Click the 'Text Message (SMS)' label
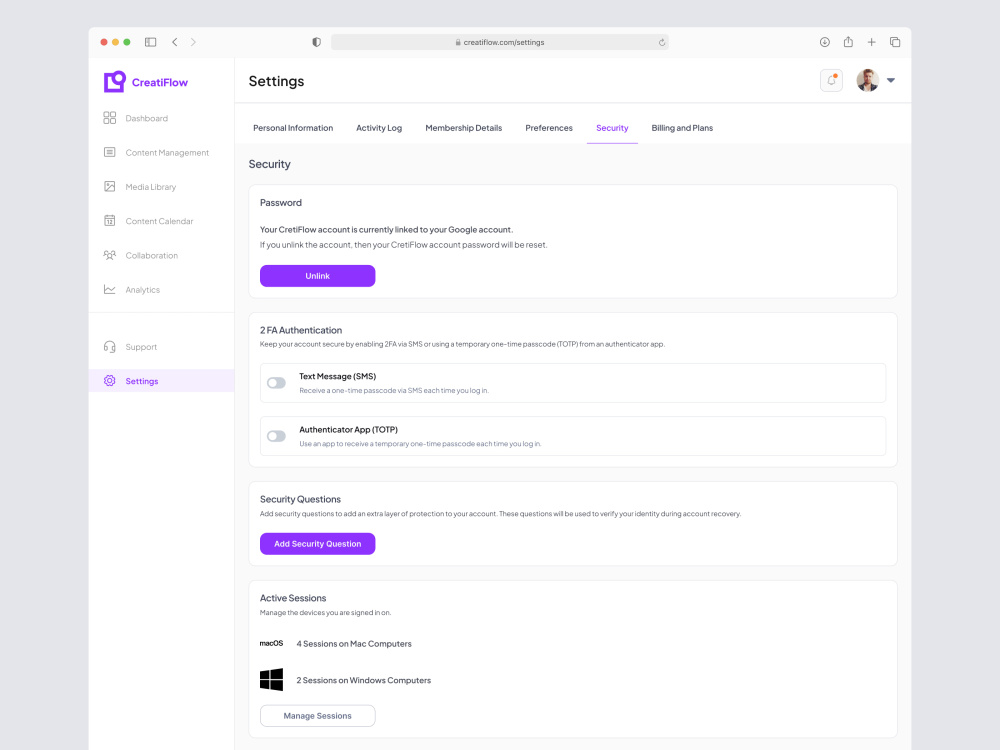This screenshot has width=1000, height=750. (x=337, y=376)
